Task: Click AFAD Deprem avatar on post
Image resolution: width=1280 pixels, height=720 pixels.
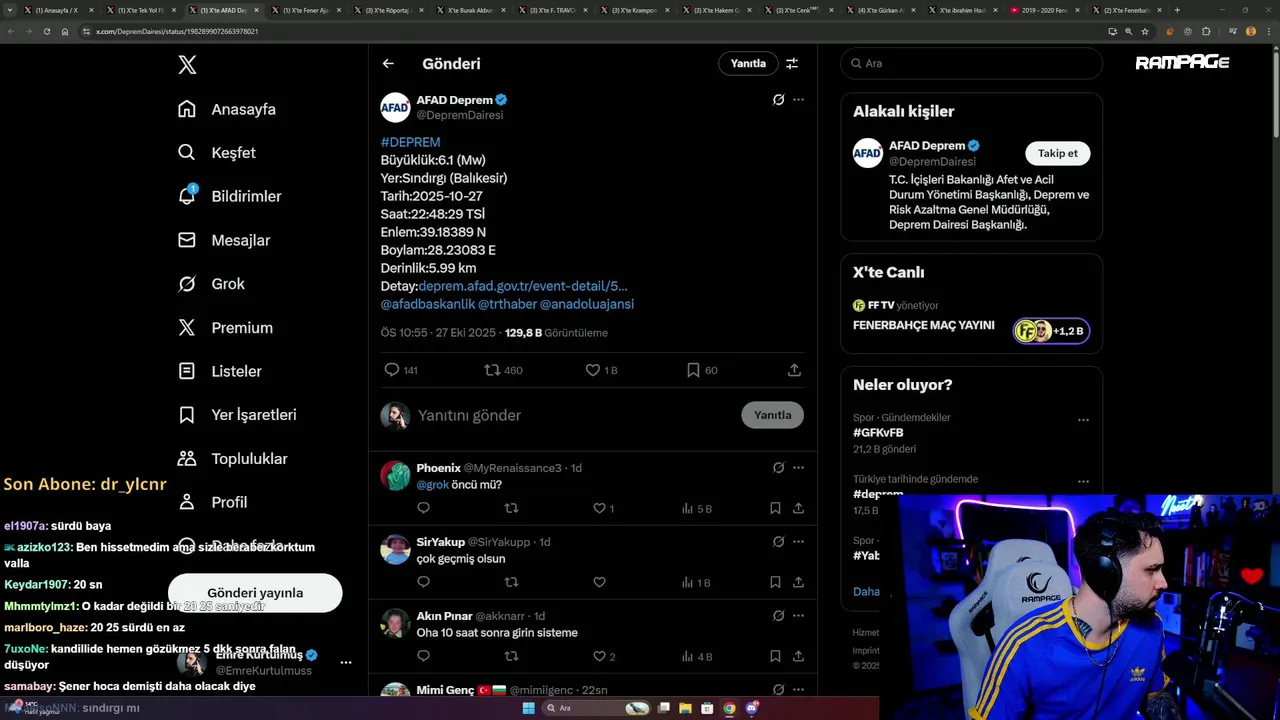Action: [x=395, y=108]
